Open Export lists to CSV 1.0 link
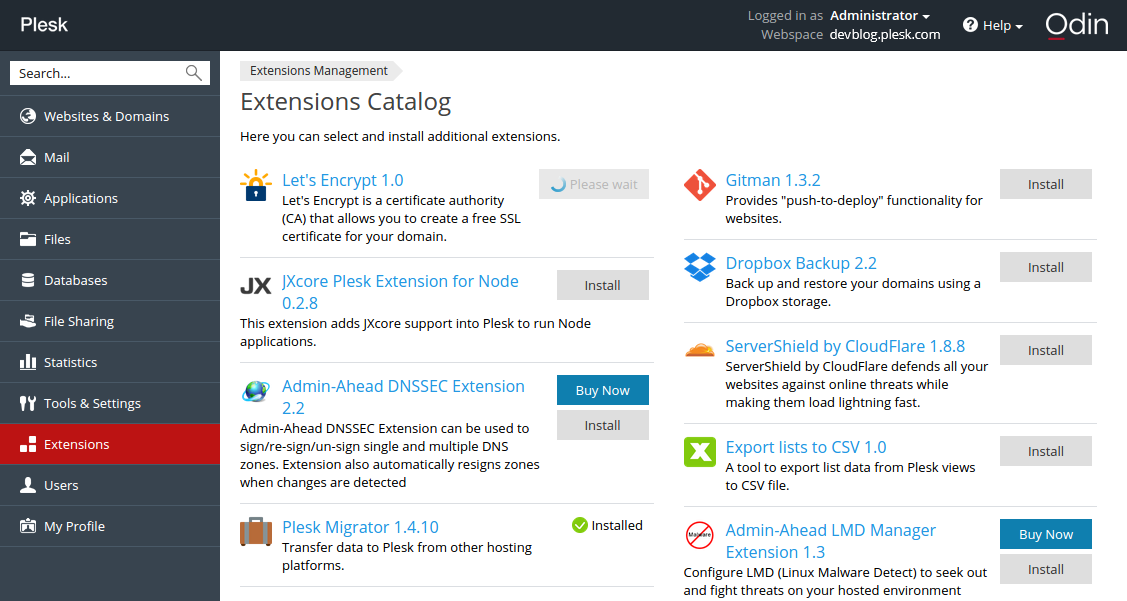1127x601 pixels. coord(806,447)
